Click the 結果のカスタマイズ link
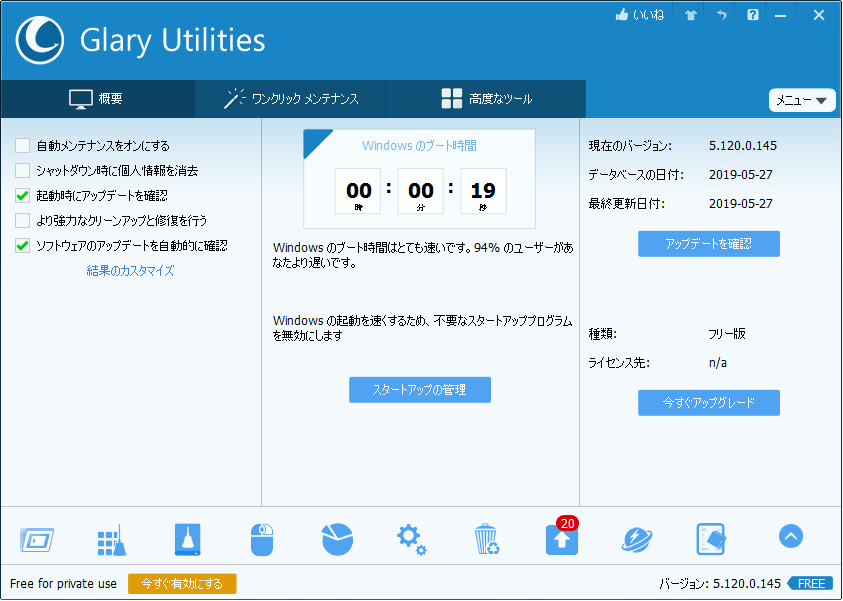The image size is (843, 601). click(130, 270)
